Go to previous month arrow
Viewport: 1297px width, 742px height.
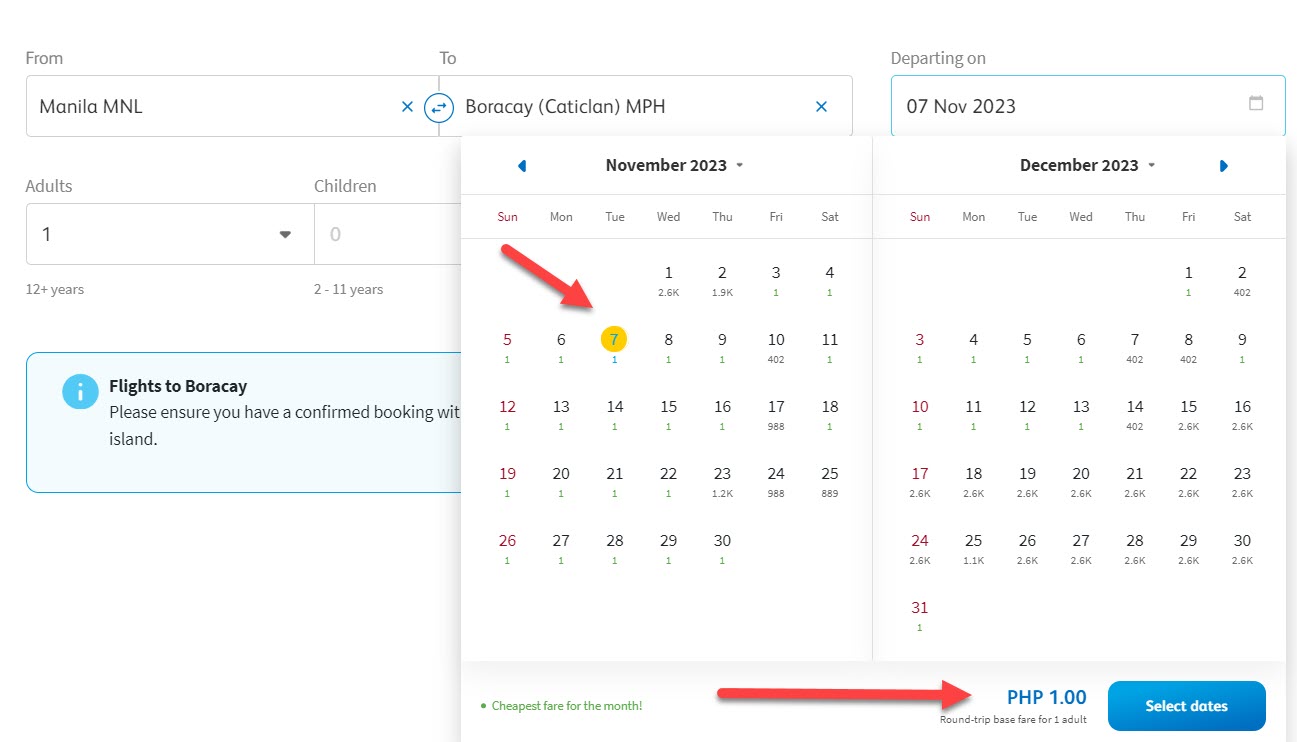tap(522, 166)
